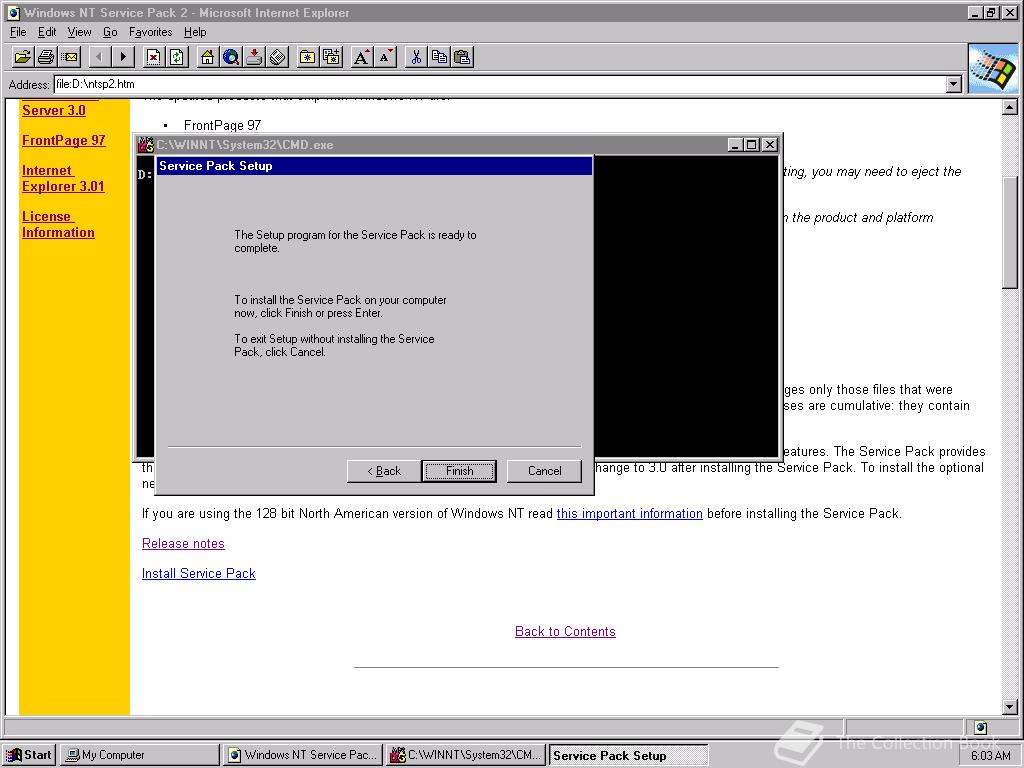This screenshot has height=768, width=1024.
Task: Click the Open file toolbar icon
Action: pyautogui.click(x=22, y=57)
